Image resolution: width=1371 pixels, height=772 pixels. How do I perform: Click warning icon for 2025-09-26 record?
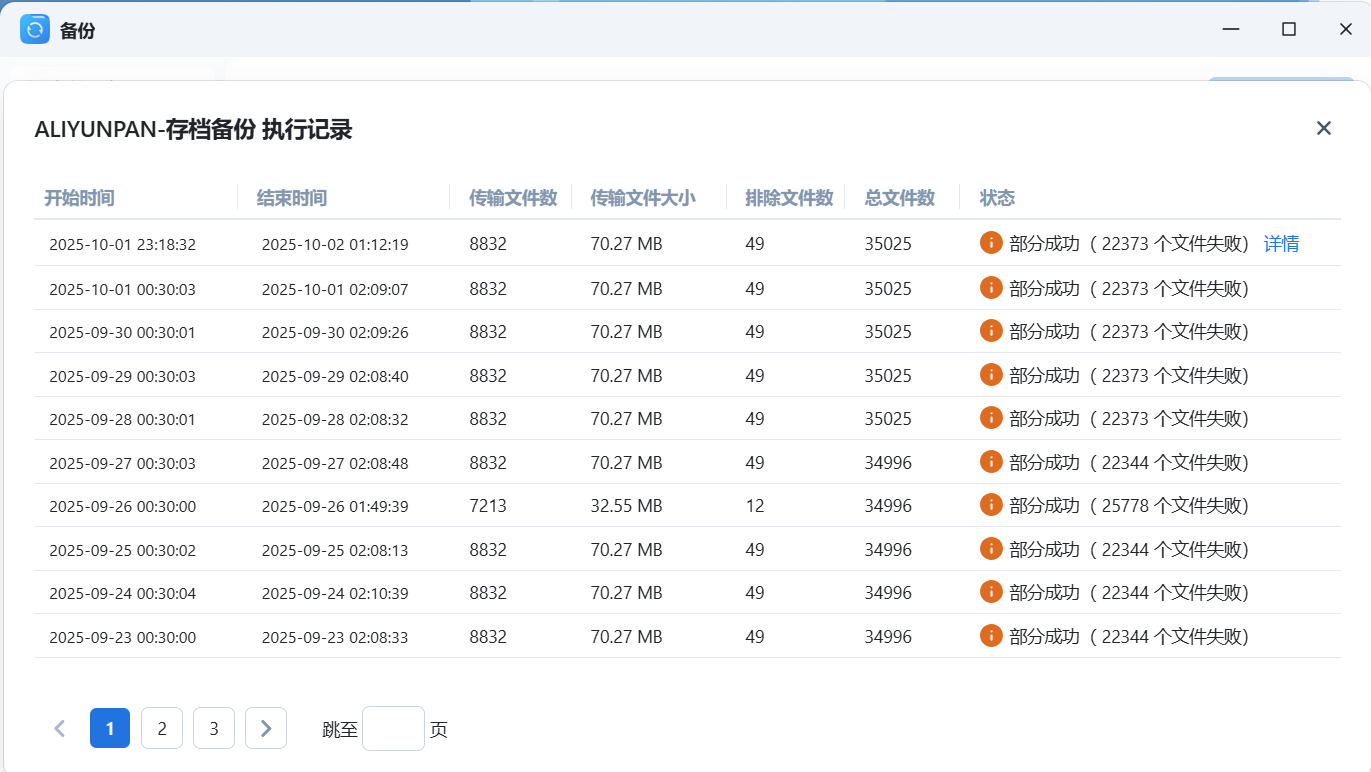(x=991, y=505)
